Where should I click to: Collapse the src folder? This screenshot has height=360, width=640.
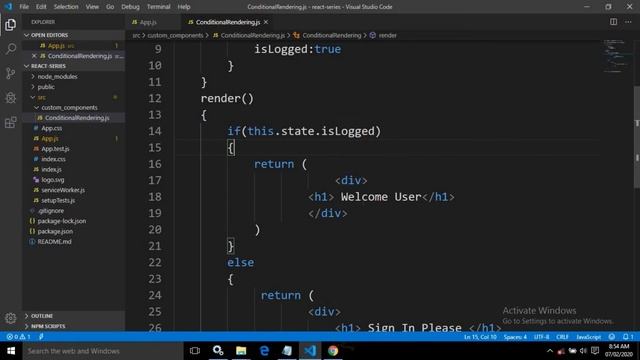tap(41, 97)
